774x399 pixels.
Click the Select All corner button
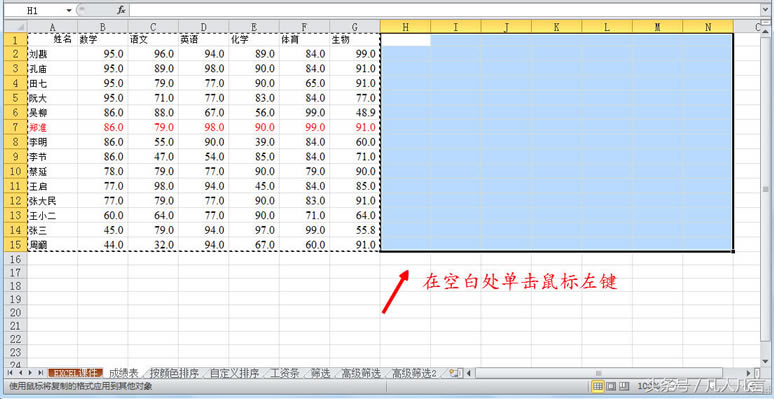point(15,27)
